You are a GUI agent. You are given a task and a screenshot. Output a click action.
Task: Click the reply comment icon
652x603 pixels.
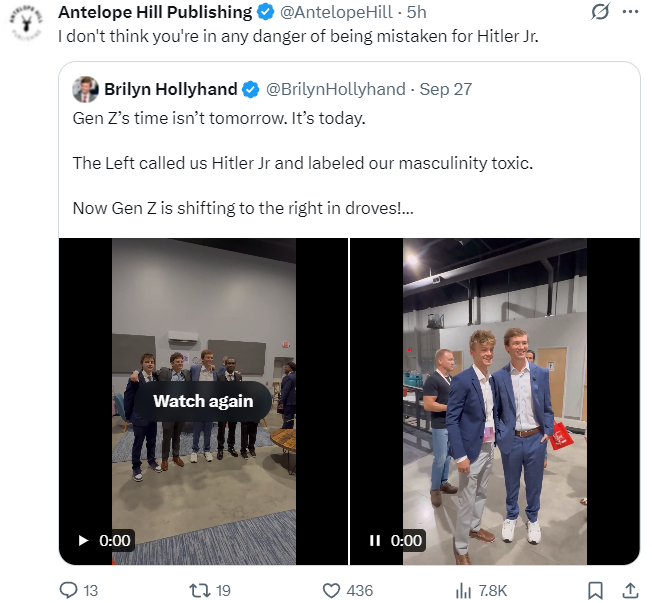pos(69,590)
